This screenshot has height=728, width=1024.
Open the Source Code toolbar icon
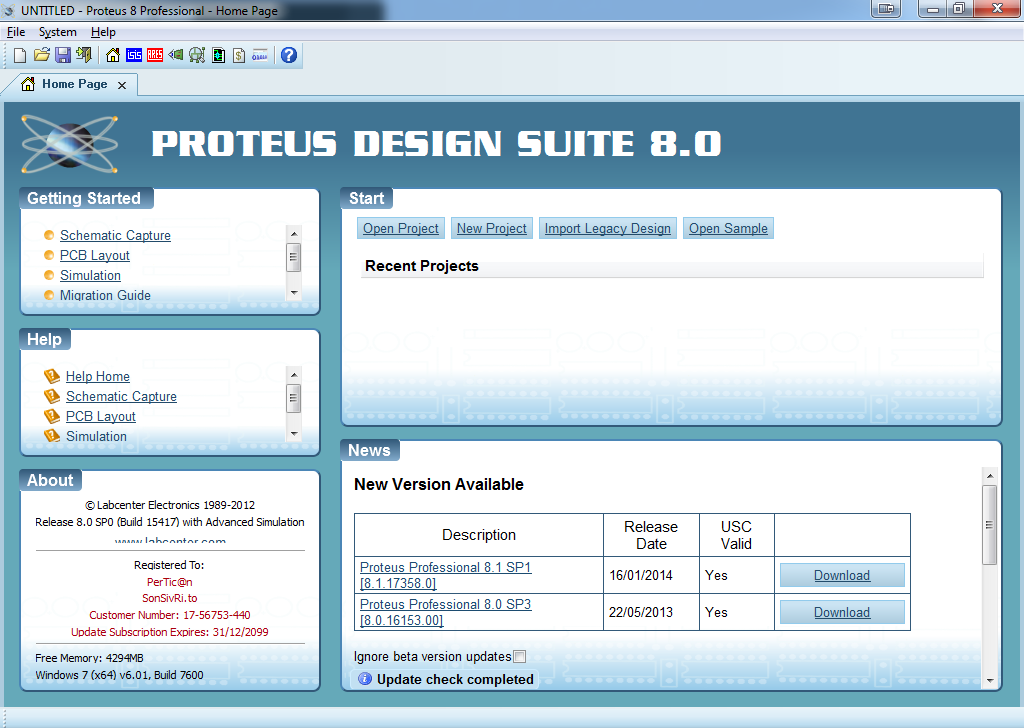pyautogui.click(x=260, y=55)
